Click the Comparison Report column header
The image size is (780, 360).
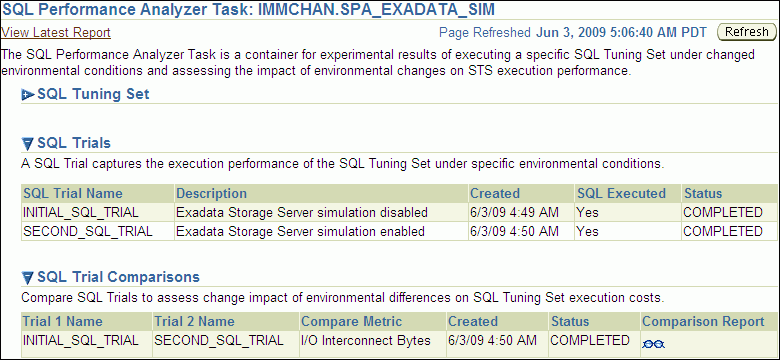[703, 321]
